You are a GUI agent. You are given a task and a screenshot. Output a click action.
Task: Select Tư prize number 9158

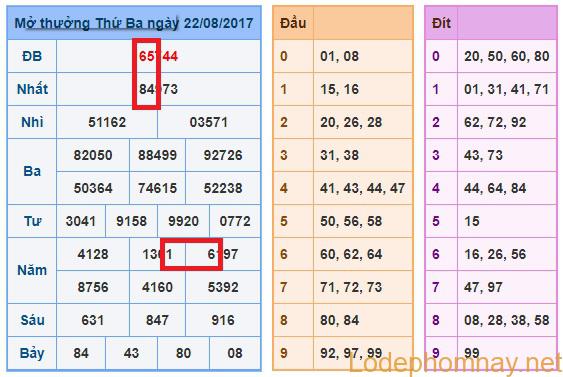pos(131,221)
